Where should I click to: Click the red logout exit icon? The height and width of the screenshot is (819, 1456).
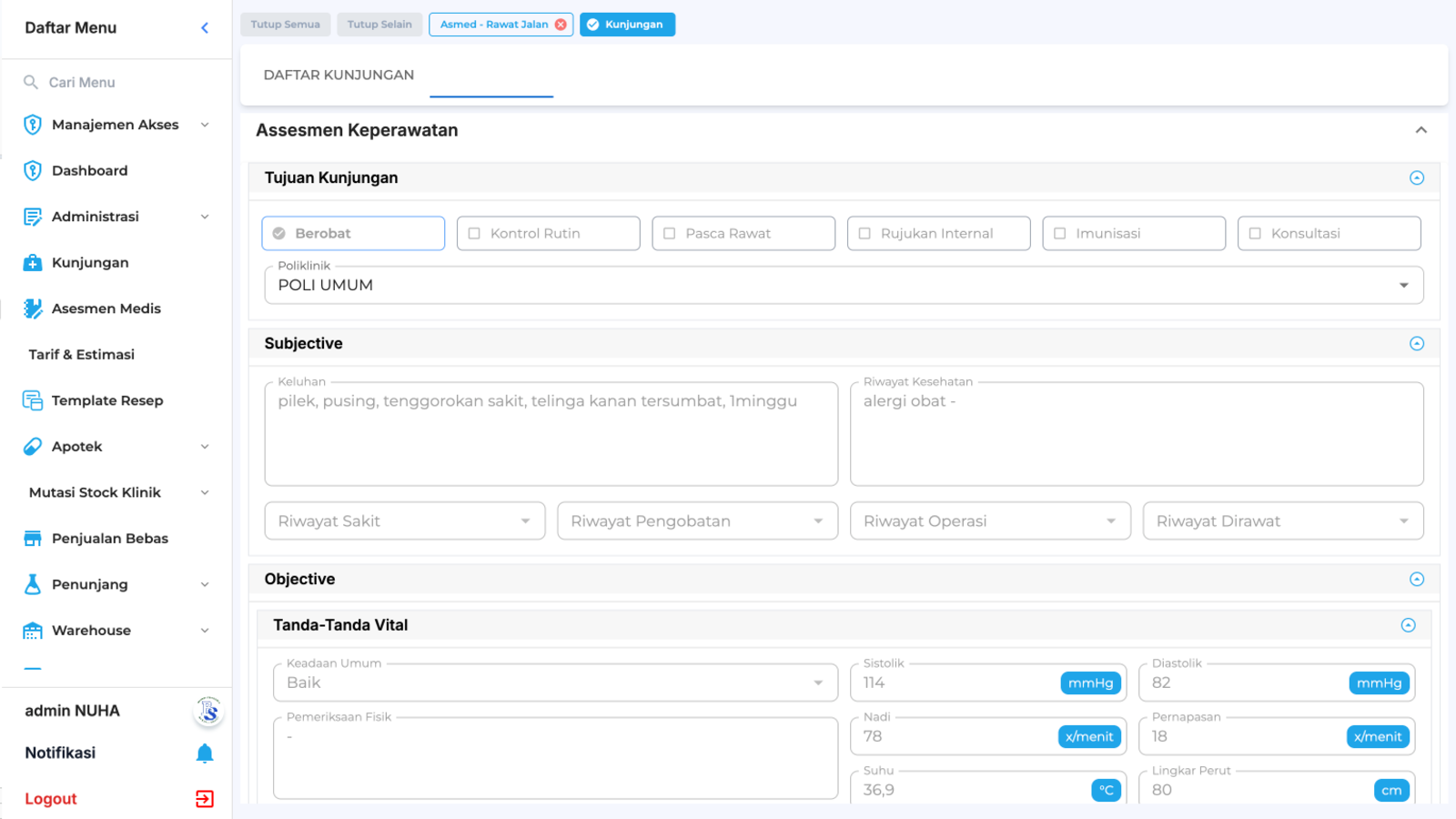(x=205, y=799)
